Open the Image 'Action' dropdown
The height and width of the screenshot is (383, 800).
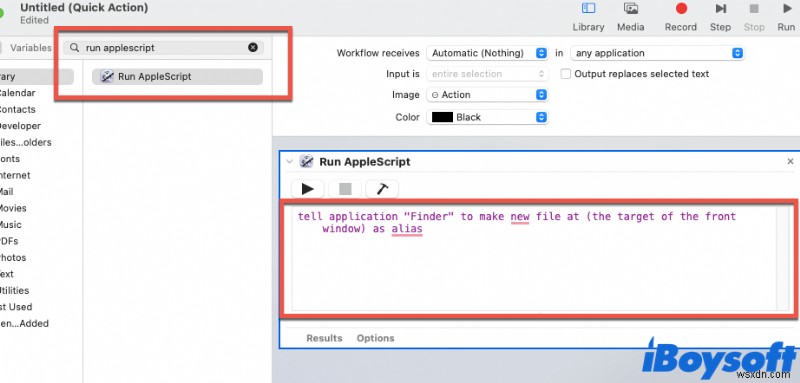pos(487,95)
